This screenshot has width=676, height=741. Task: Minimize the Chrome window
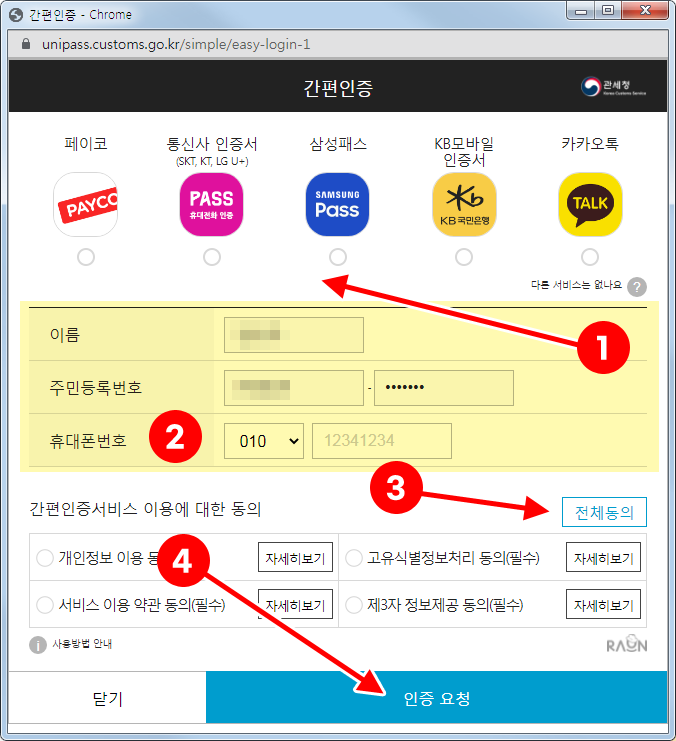tap(581, 11)
